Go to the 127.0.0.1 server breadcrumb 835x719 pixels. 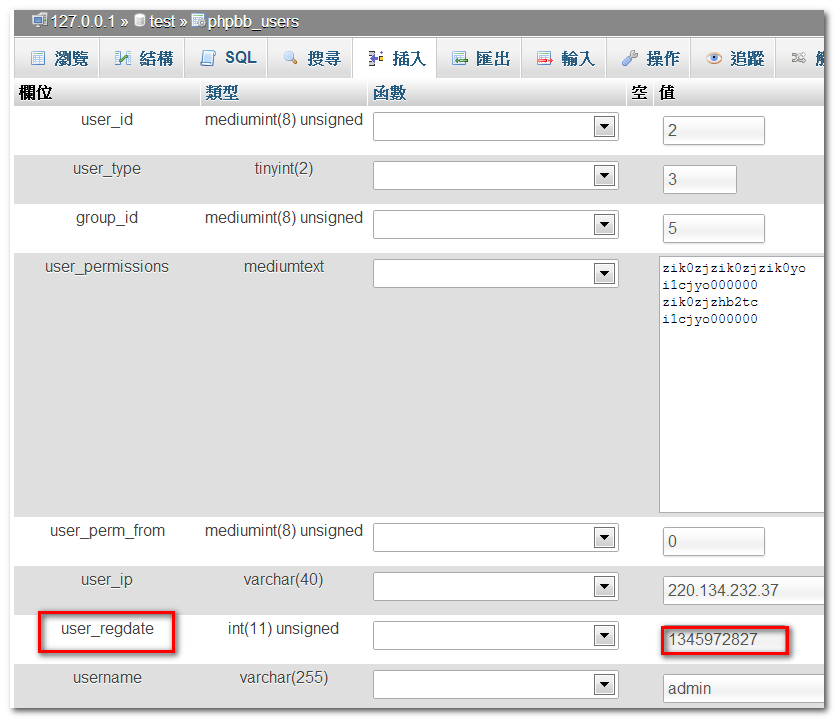tap(84, 21)
